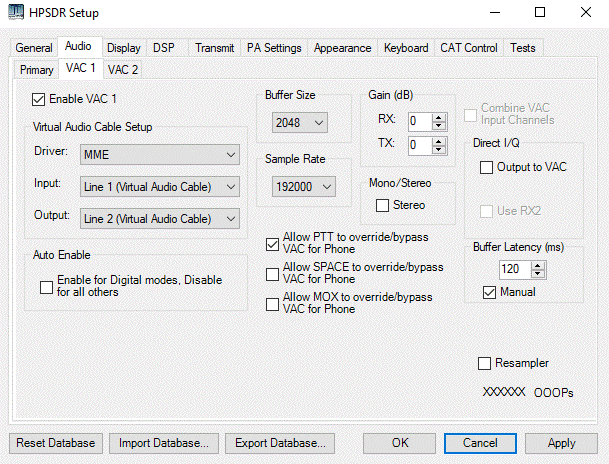Click the OOOPs label
Image resolution: width=609 pixels, height=464 pixels.
(x=553, y=393)
